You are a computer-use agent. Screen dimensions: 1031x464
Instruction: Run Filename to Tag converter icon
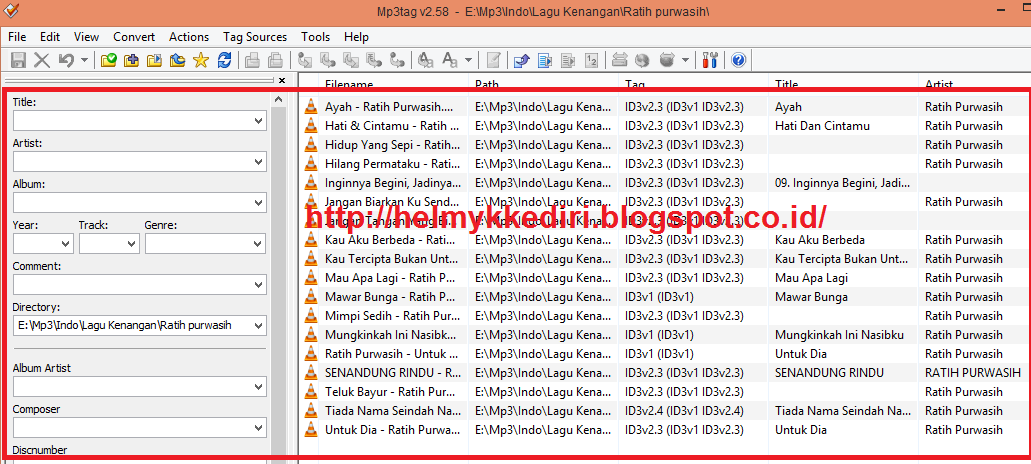point(327,60)
